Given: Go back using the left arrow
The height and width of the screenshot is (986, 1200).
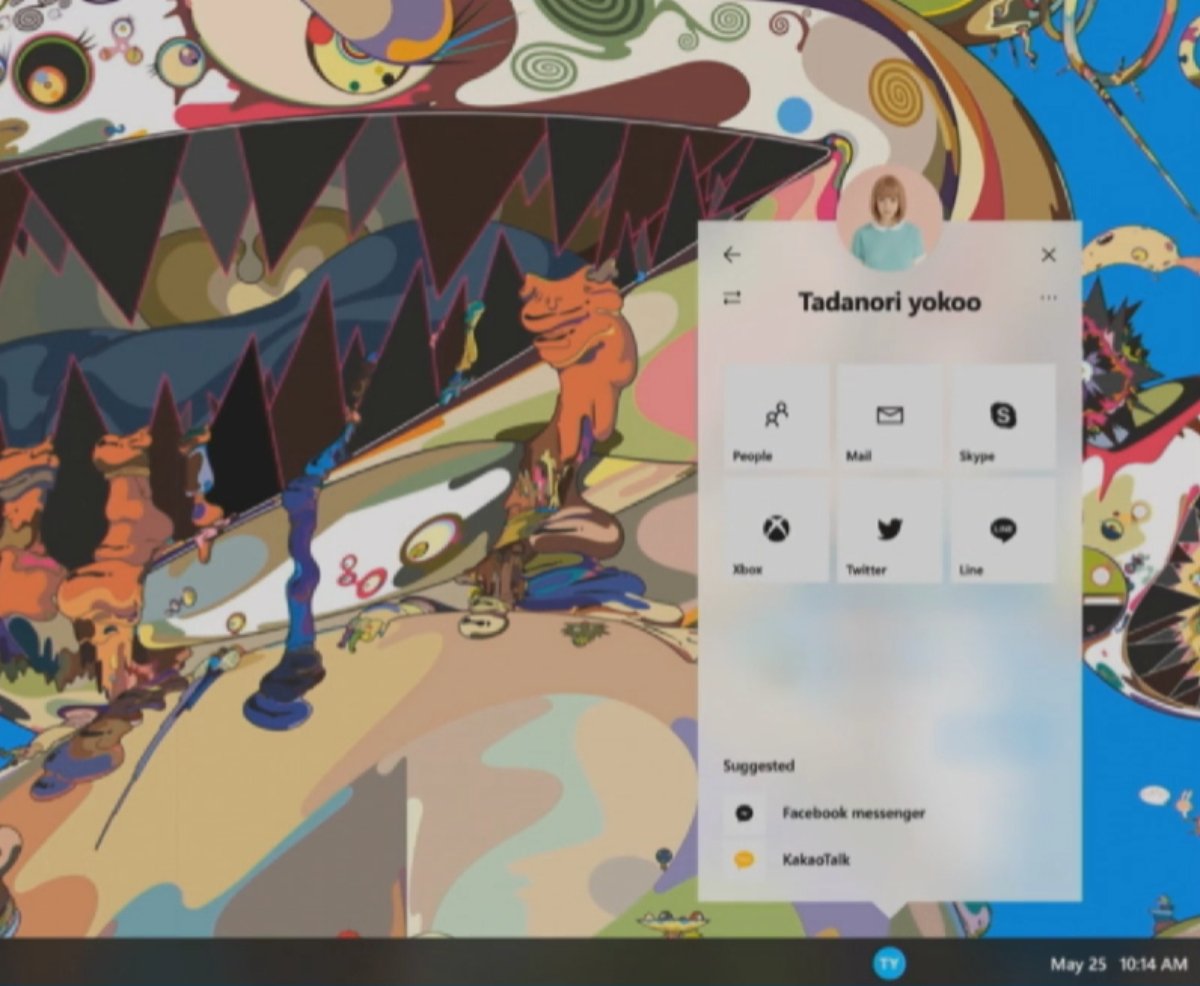Looking at the screenshot, I should point(732,255).
